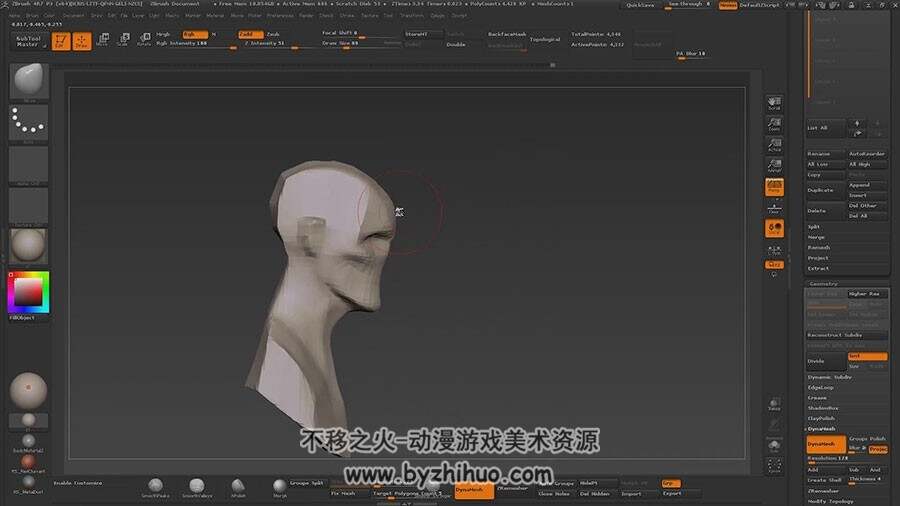Select the Move transform tool
900x506 pixels.
103,40
